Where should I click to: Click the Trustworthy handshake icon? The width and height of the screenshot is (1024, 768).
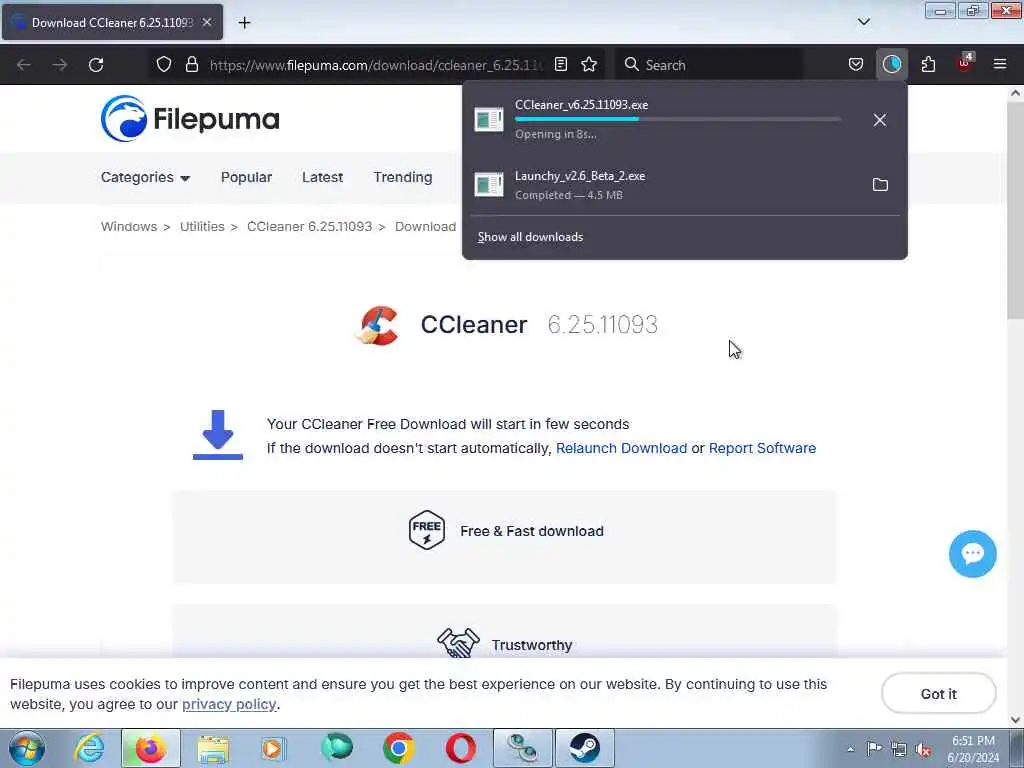tap(458, 643)
